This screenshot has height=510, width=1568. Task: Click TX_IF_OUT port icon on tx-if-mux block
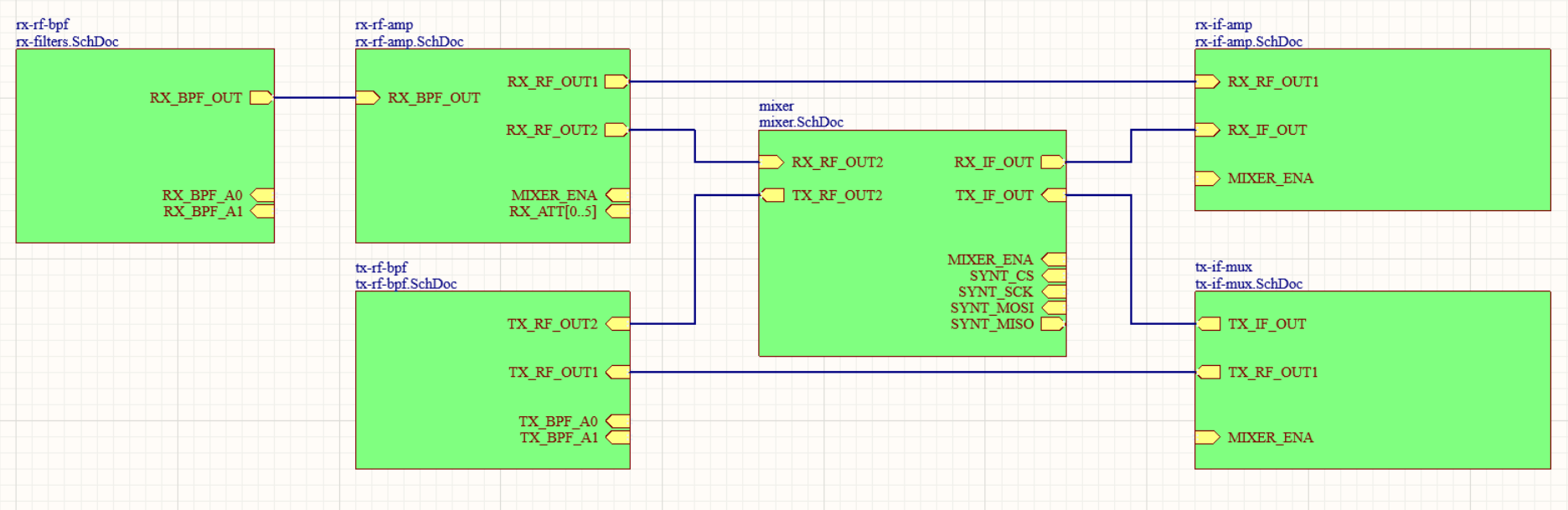[1208, 324]
